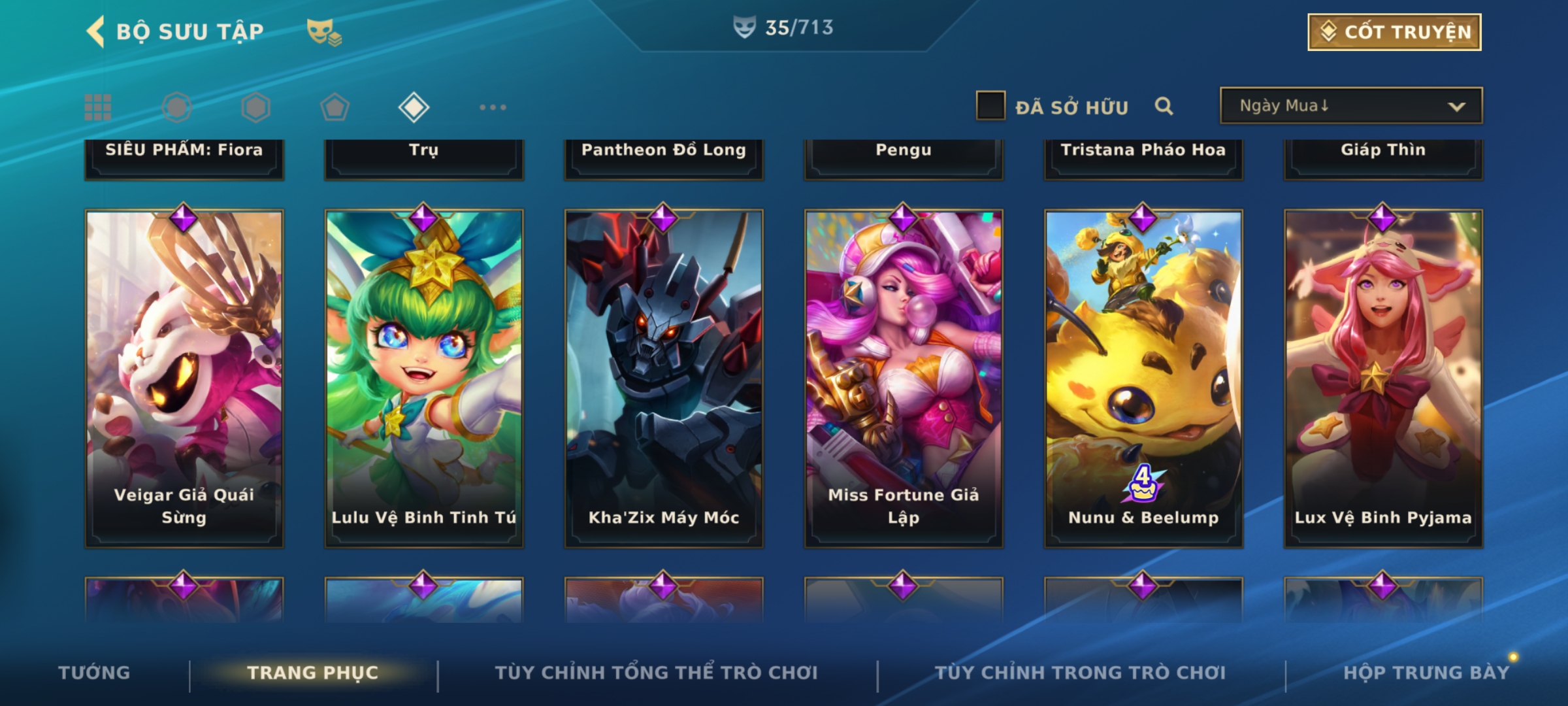Click the Cốt Truyện button

coord(1394,32)
